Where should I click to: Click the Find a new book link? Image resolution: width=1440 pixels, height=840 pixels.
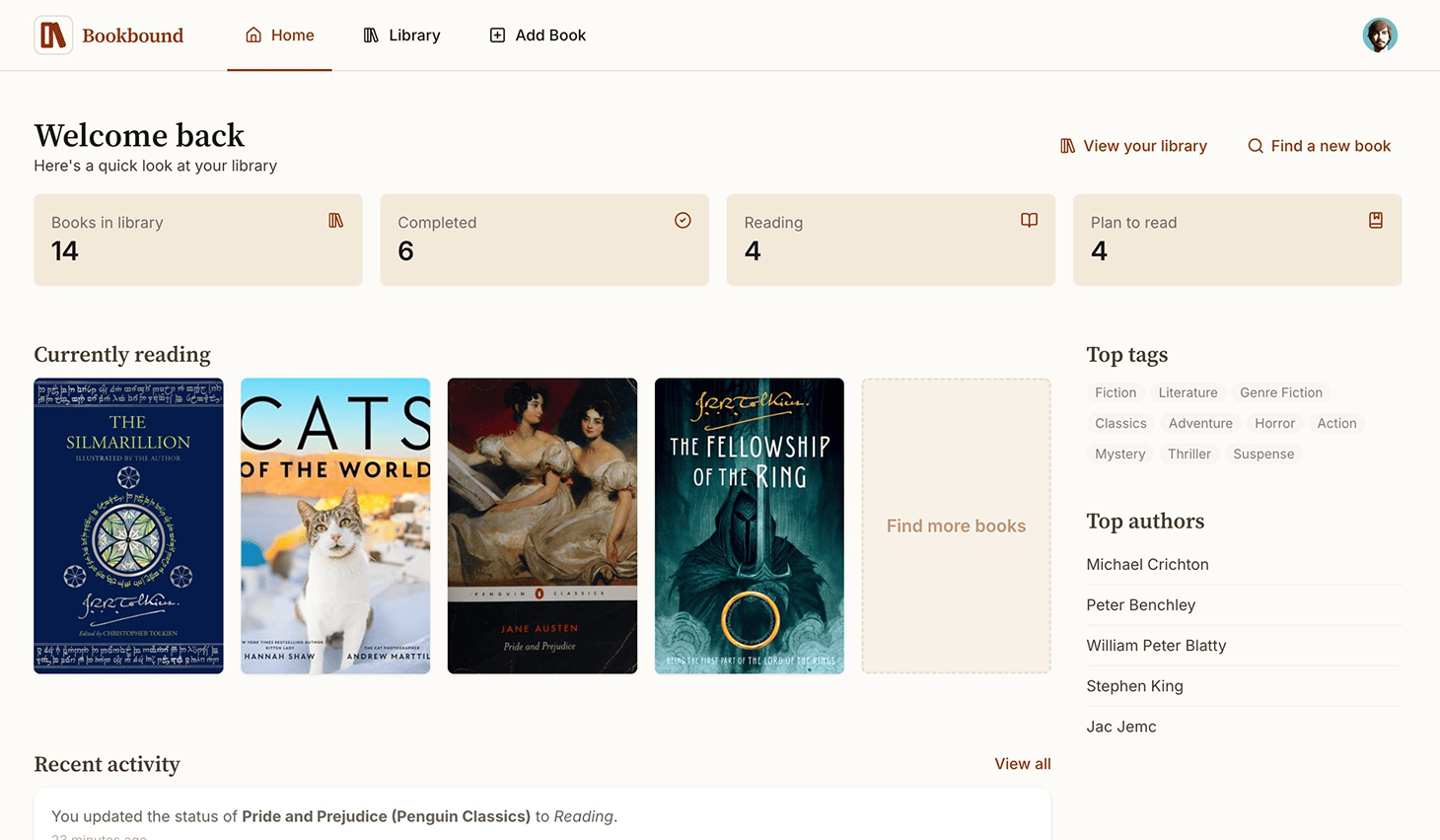(1319, 146)
